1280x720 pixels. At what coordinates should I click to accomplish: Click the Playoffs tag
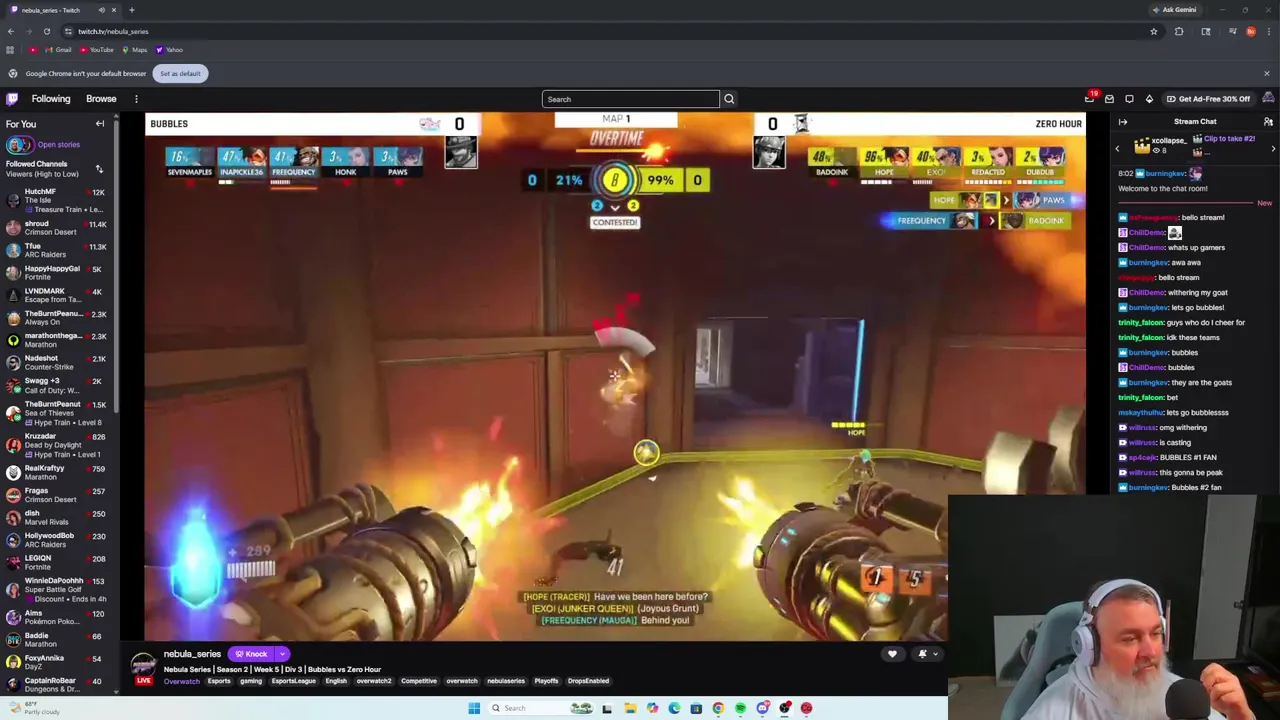click(546, 681)
